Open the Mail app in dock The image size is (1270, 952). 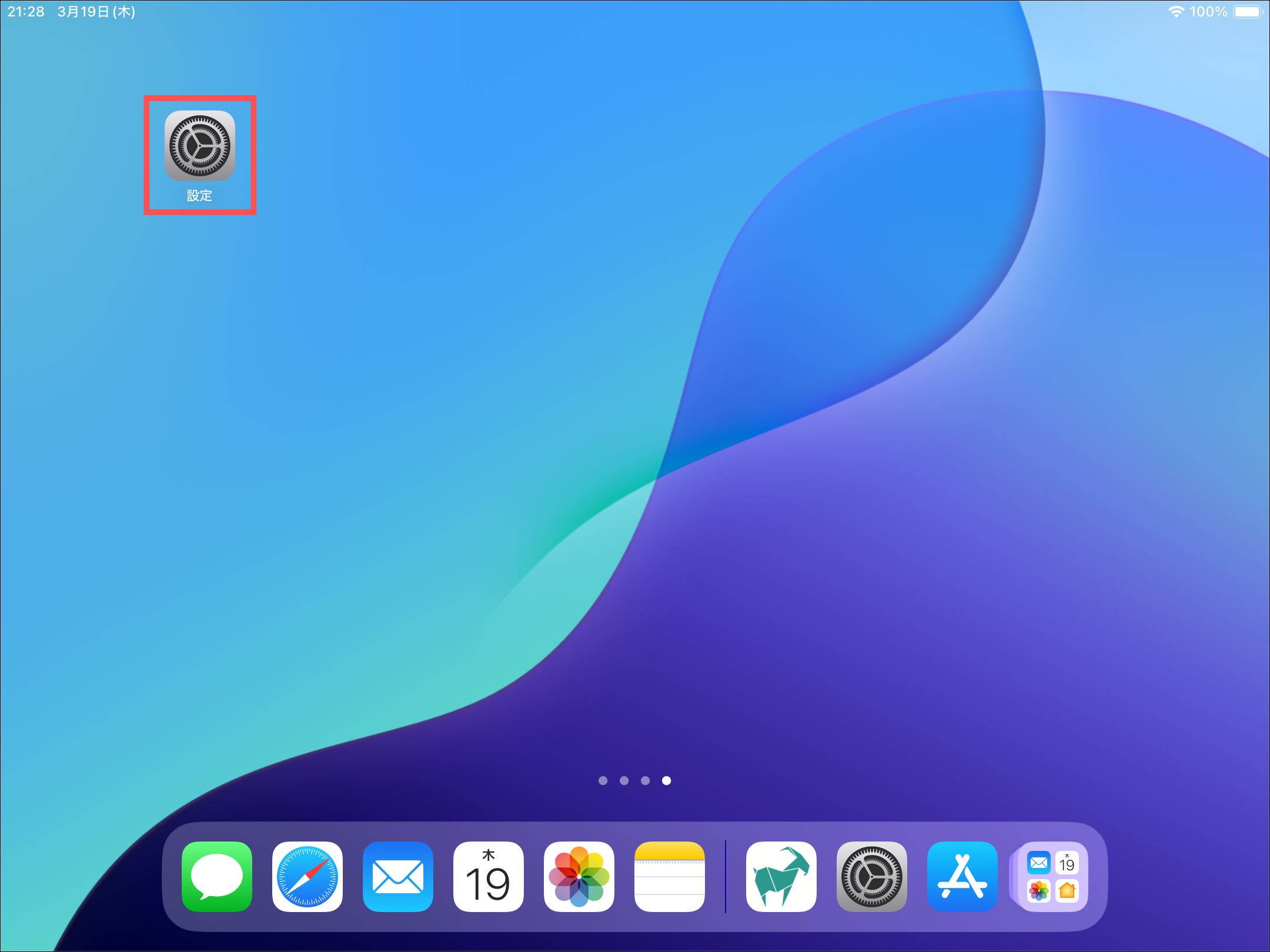(x=398, y=876)
